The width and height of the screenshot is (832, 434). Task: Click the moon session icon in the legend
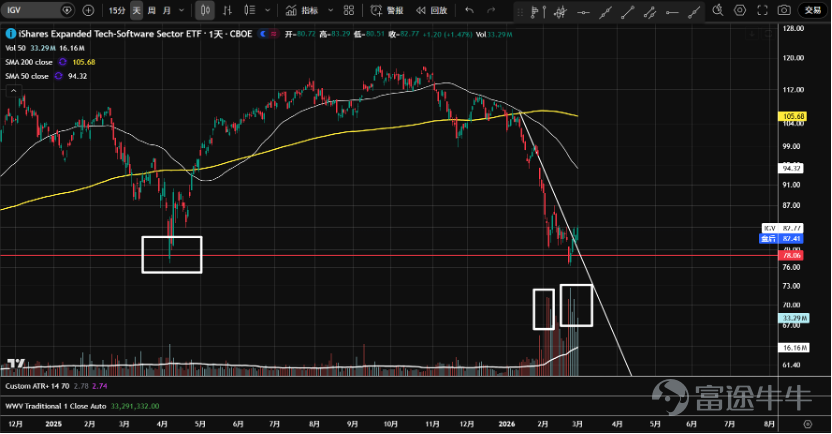(263, 33)
